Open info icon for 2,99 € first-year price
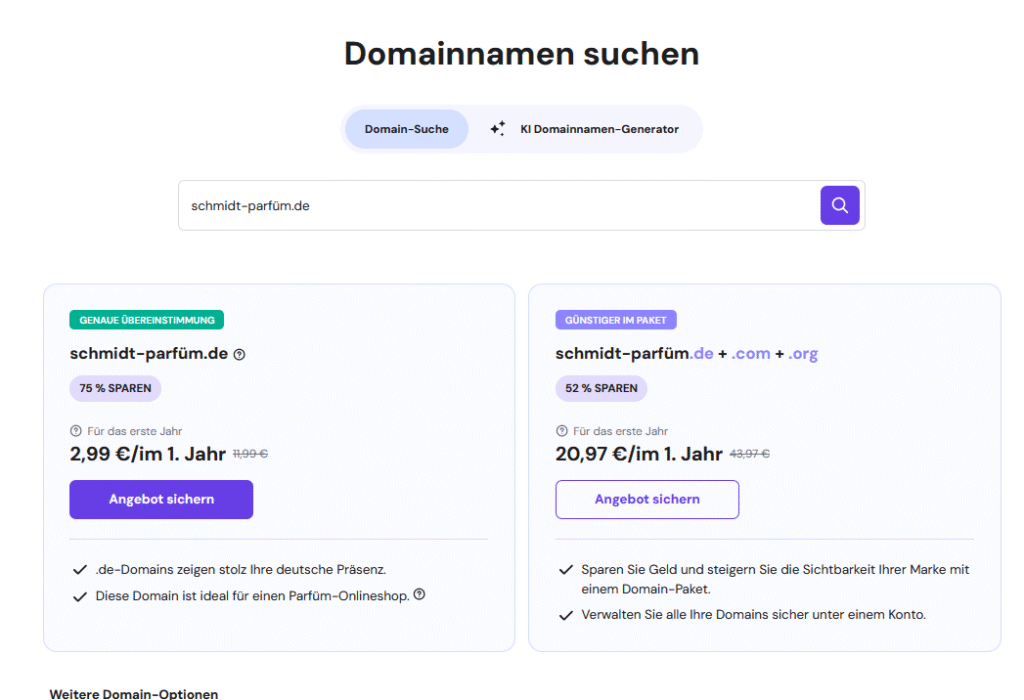This screenshot has width=1024, height=700. tap(76, 431)
